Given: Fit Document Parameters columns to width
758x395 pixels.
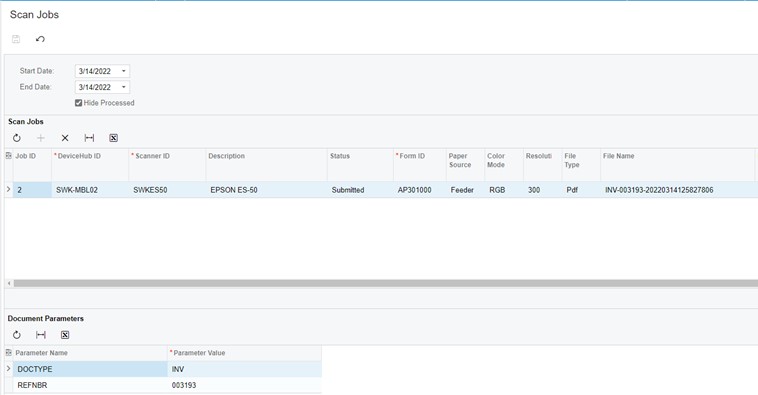Looking at the screenshot, I should click(41, 335).
